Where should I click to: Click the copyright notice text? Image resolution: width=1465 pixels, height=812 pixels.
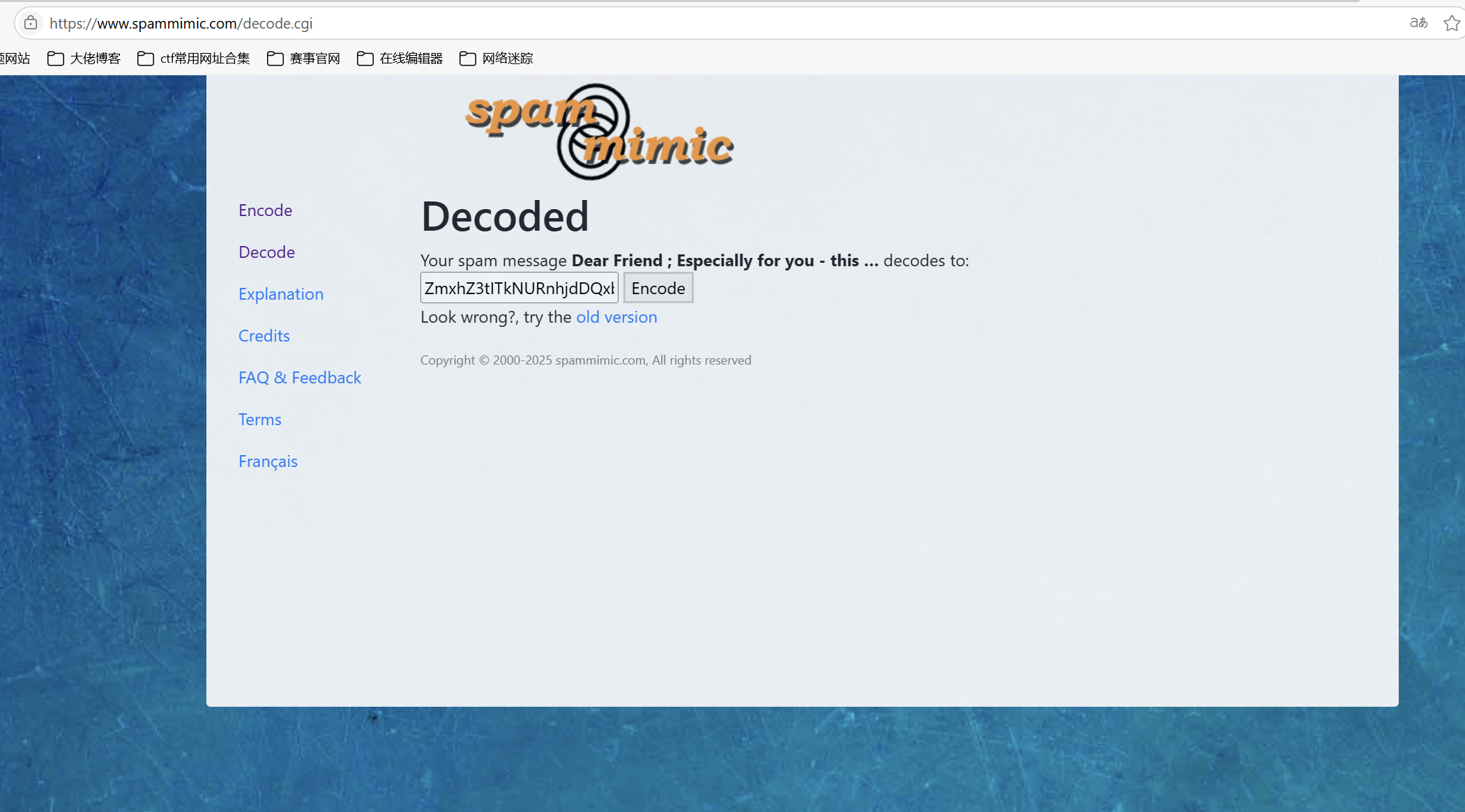(586, 360)
